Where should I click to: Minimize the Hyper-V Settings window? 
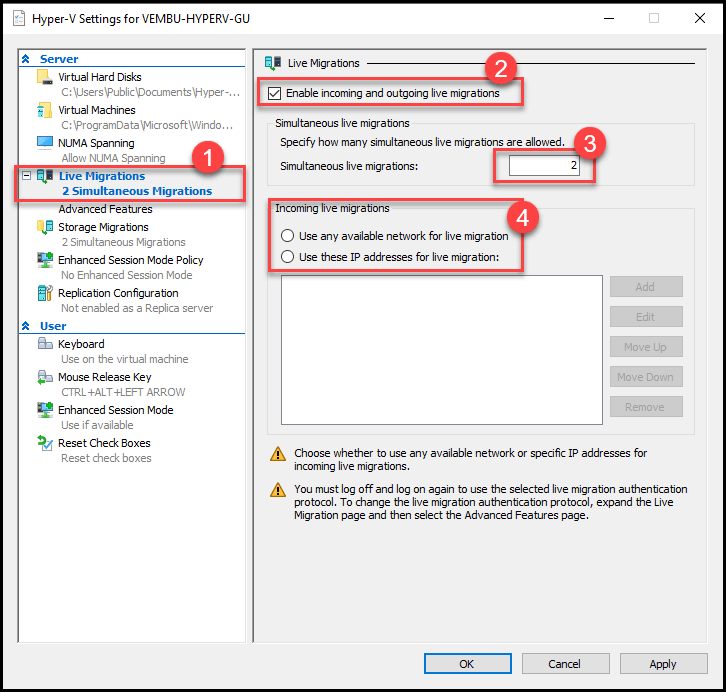609,19
